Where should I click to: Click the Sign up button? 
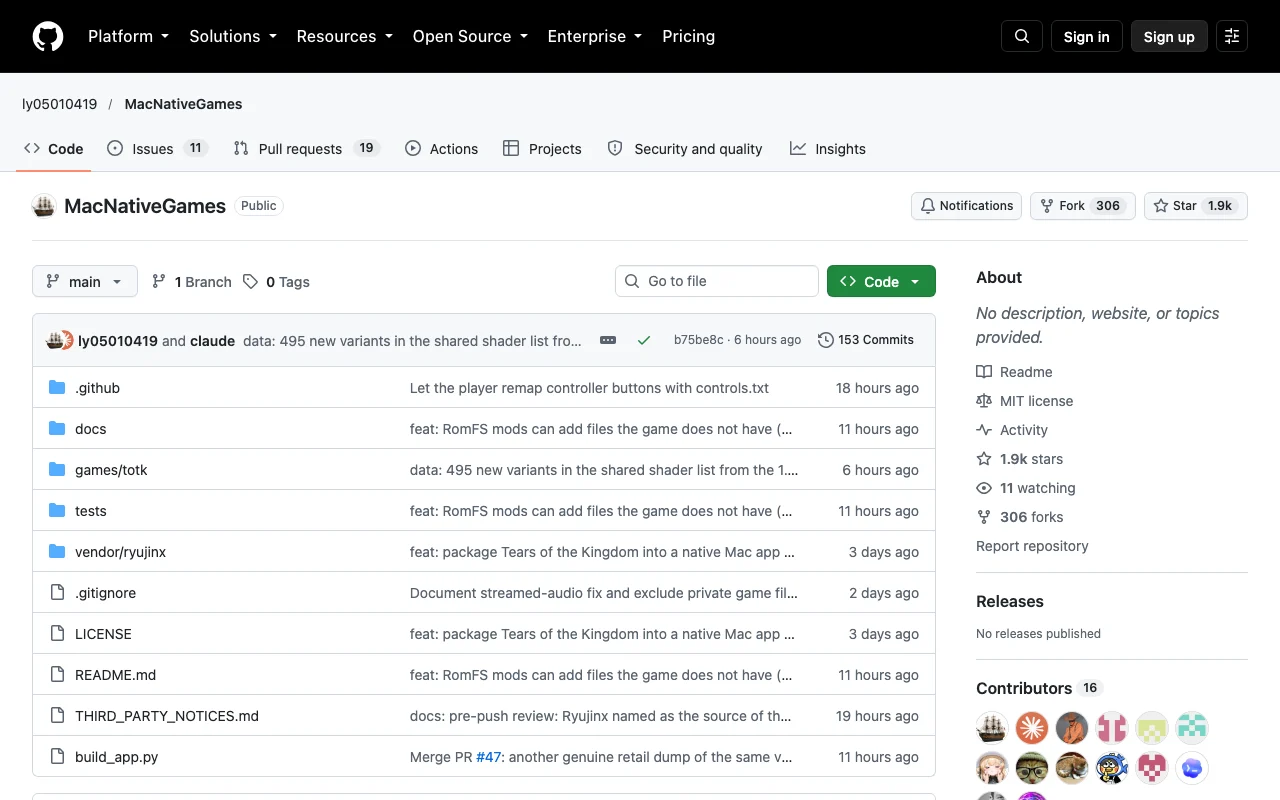tap(1169, 37)
